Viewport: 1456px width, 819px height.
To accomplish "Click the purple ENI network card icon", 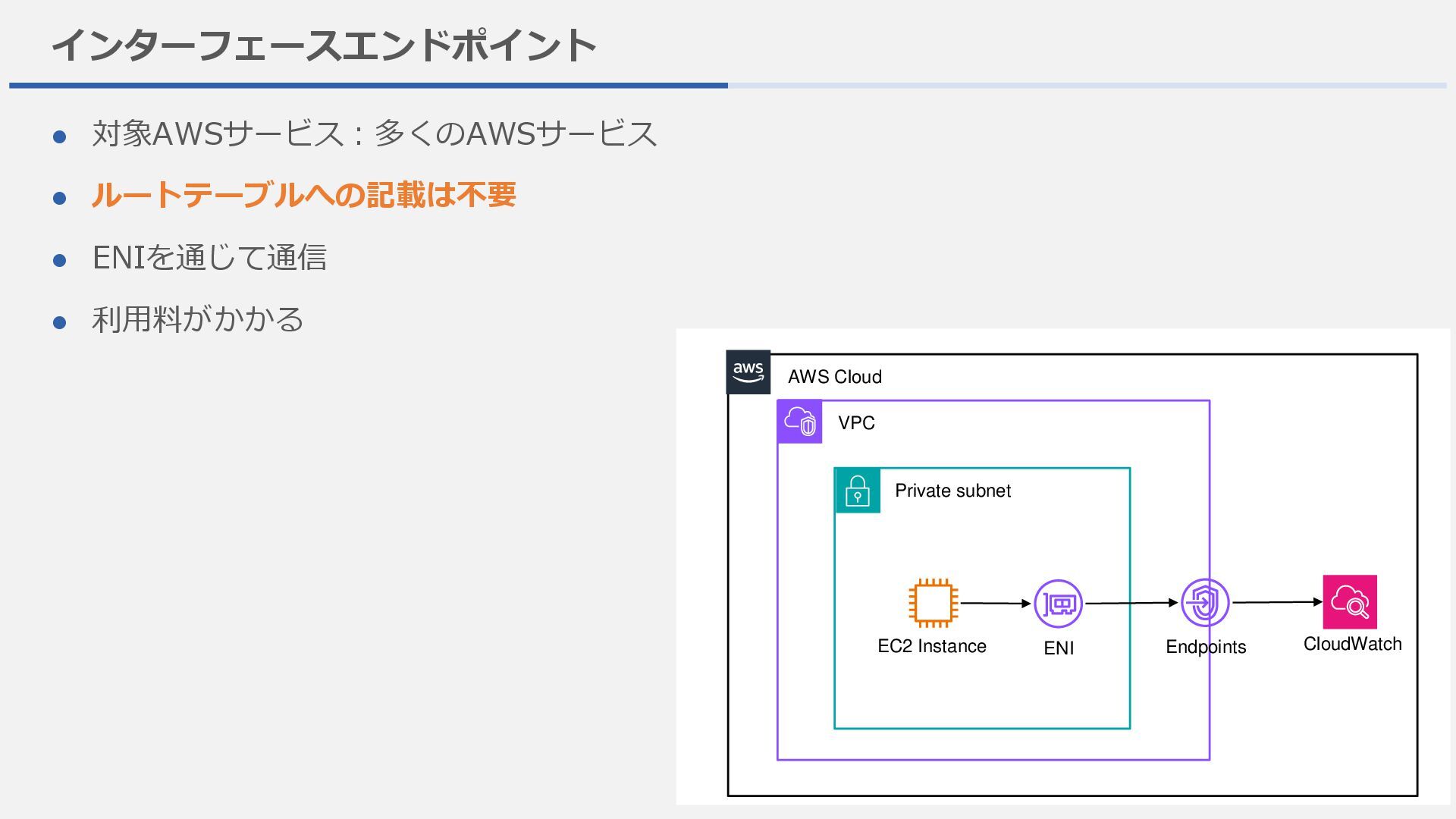I will [1059, 604].
